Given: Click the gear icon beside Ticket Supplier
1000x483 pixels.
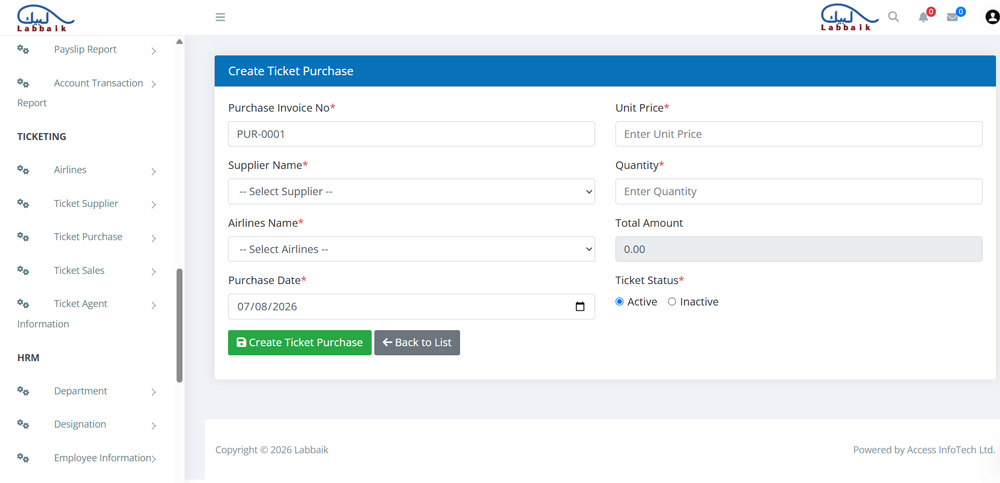Looking at the screenshot, I should pos(23,204).
